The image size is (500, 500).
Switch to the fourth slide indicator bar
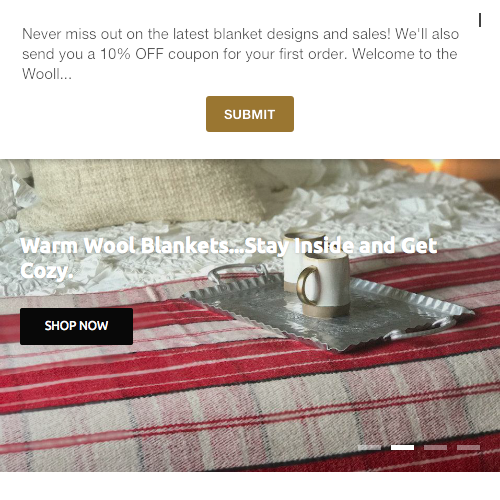pyautogui.click(x=468, y=447)
